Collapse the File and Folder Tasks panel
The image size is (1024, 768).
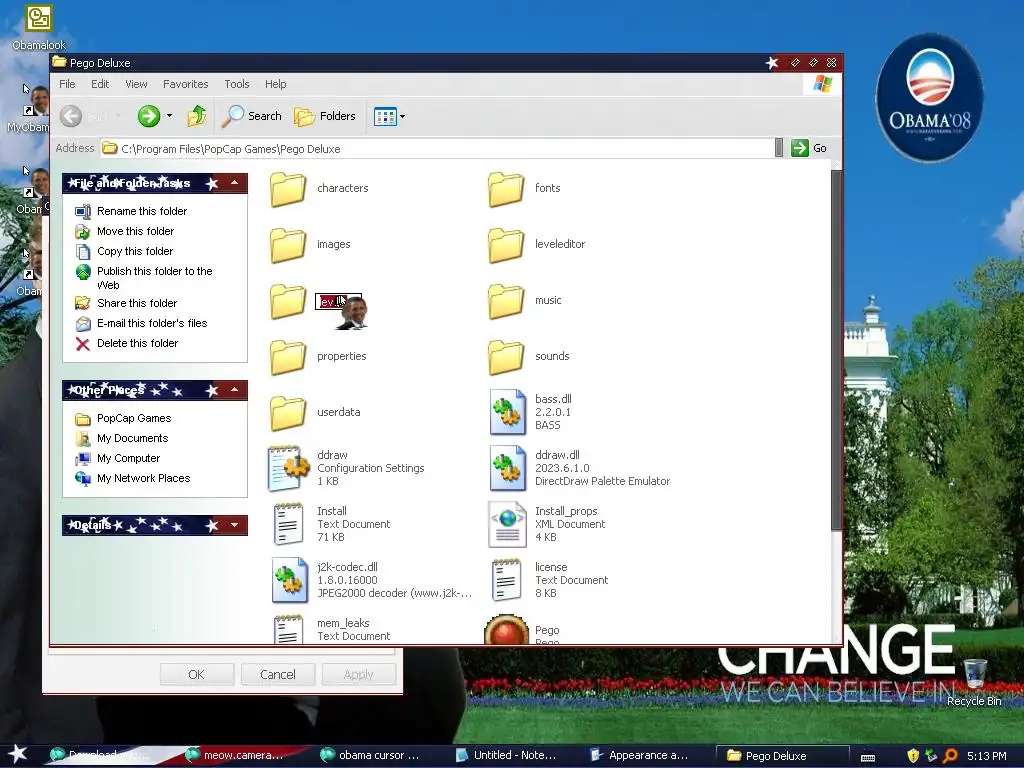pos(234,183)
